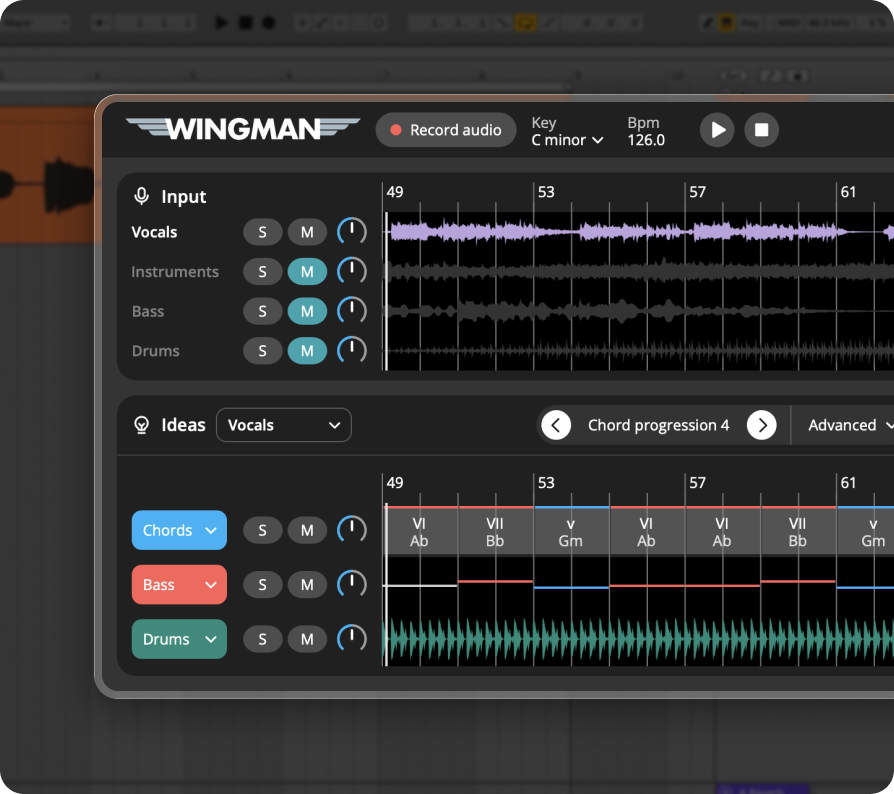Adjust the Drums idea volume knob
Viewport: 894px width, 794px height.
pyautogui.click(x=352, y=639)
